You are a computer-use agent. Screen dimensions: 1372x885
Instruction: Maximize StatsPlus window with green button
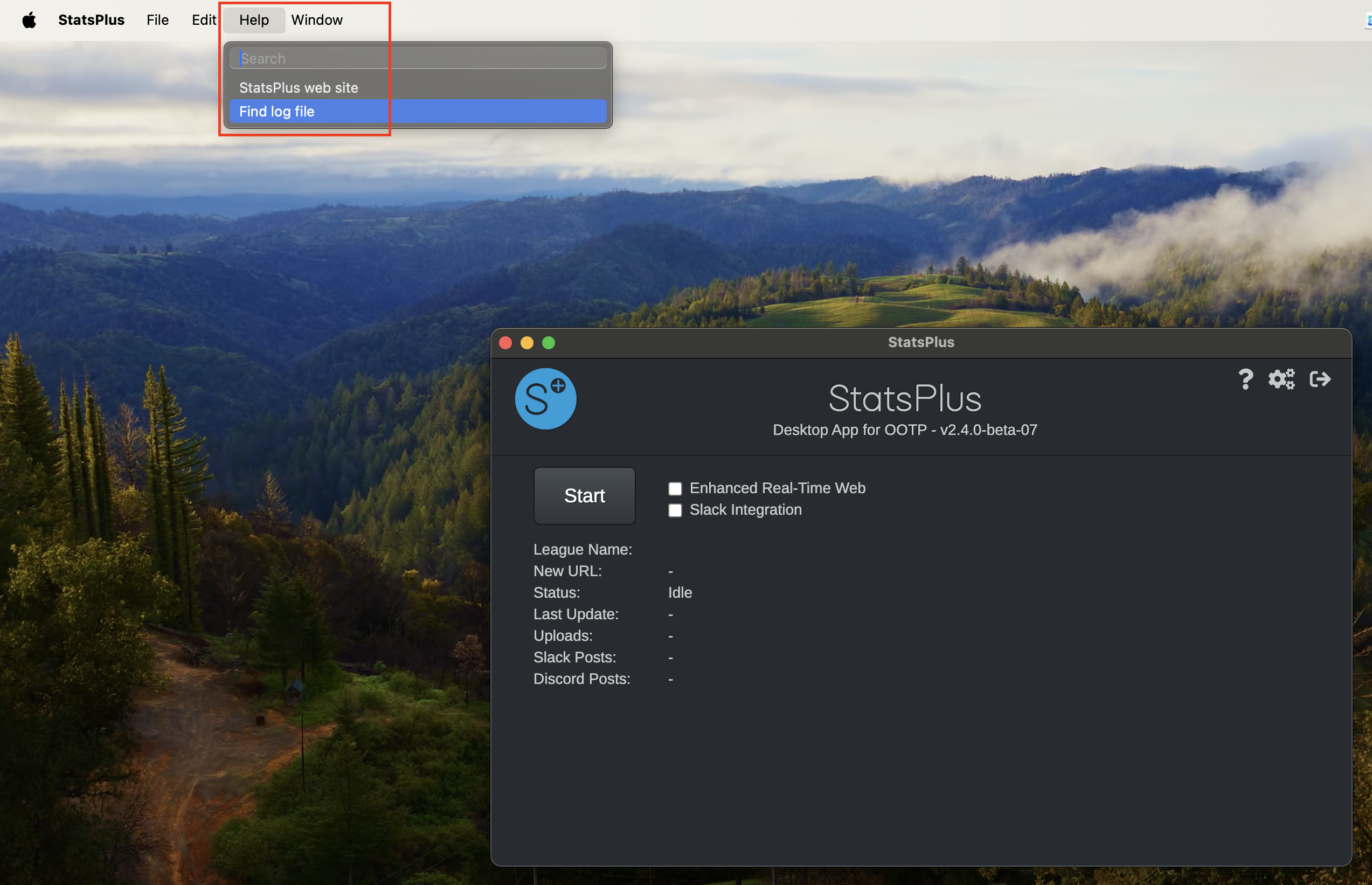[x=549, y=343]
